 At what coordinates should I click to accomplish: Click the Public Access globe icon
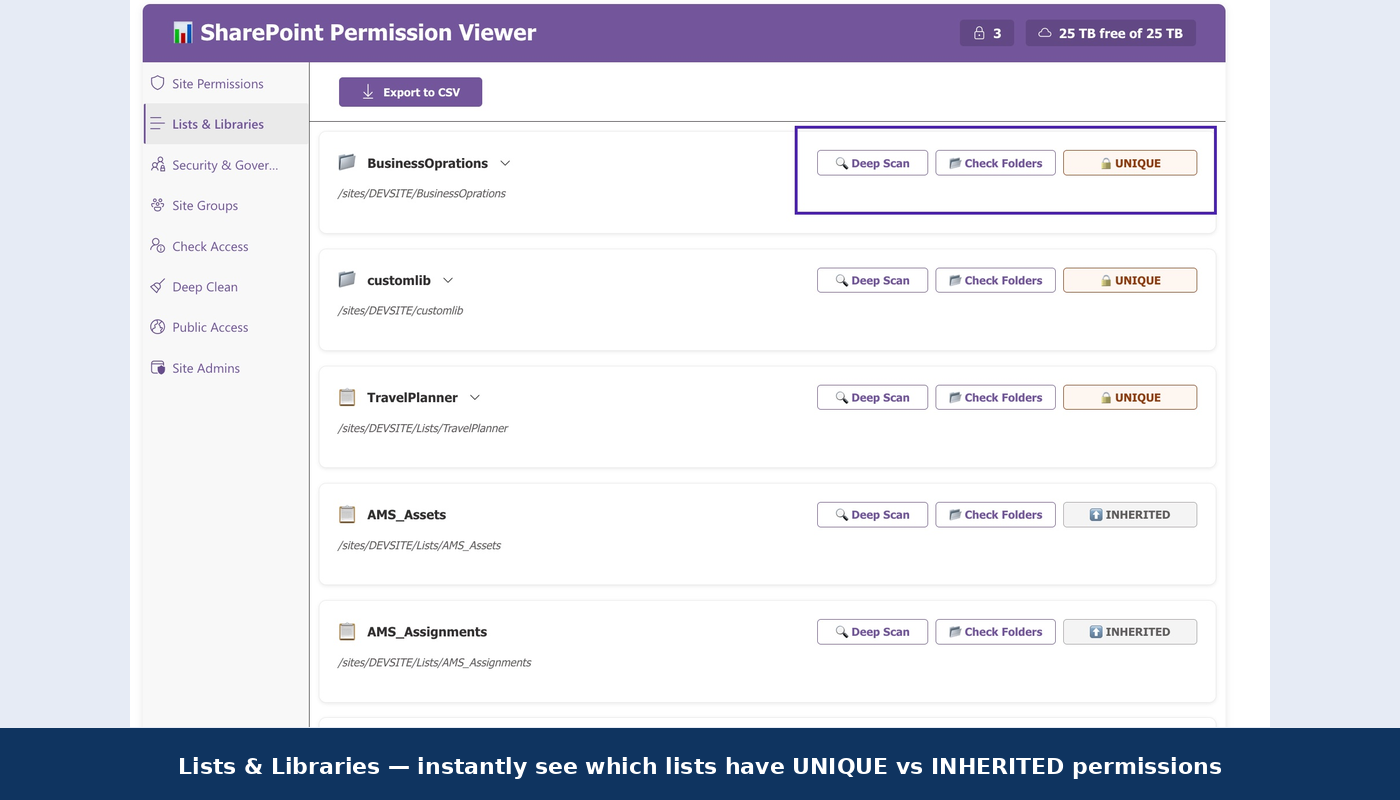pyautogui.click(x=158, y=327)
